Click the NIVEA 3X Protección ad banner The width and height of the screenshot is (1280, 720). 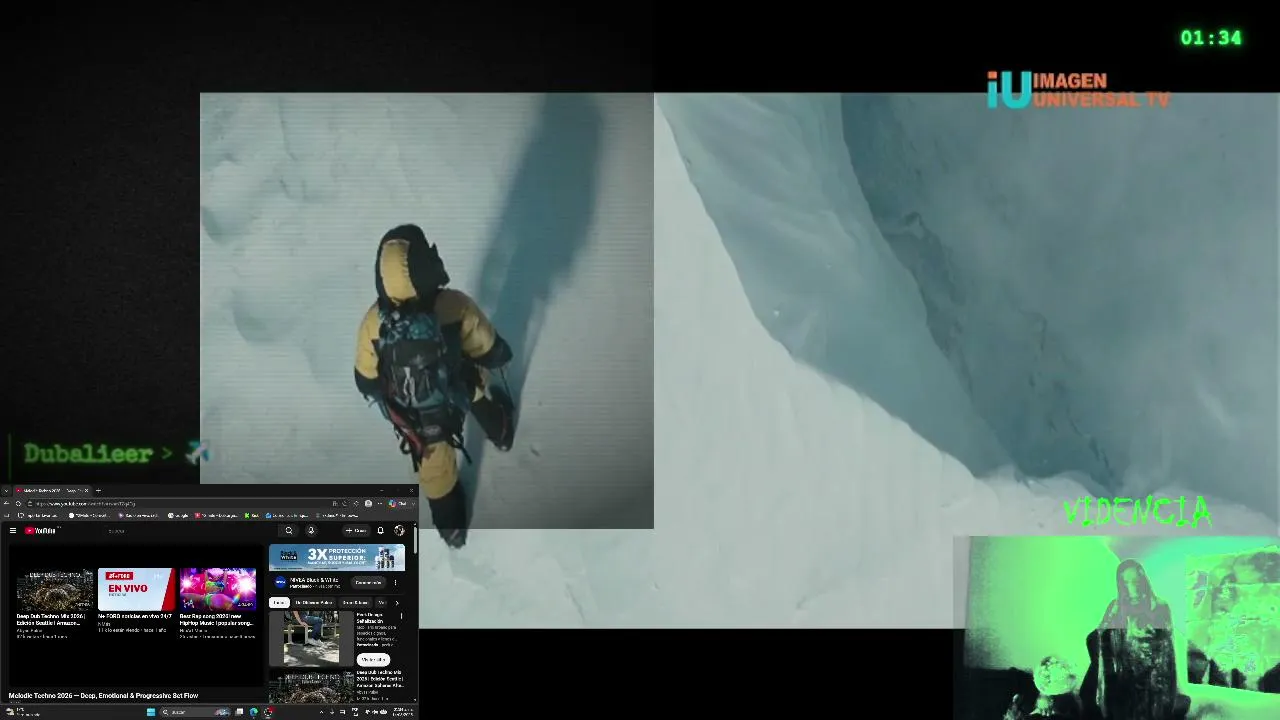(337, 557)
